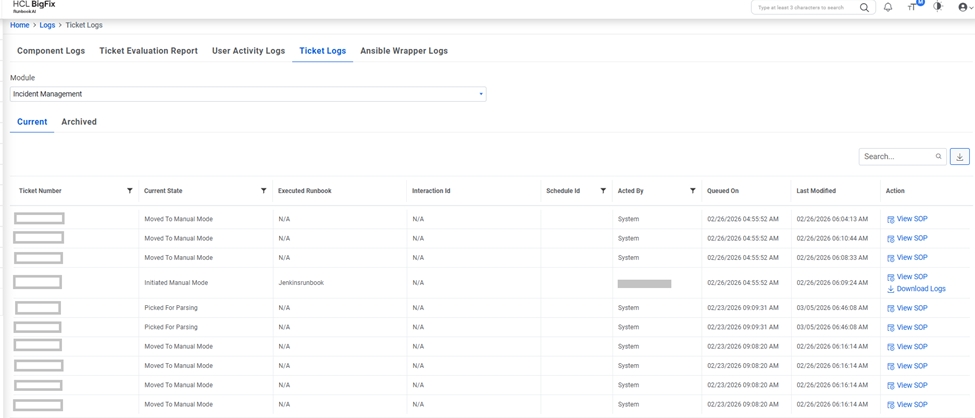Viewport: 975px width, 418px height.
Task: Switch to the Archived sub-tab
Action: pyautogui.click(x=79, y=122)
